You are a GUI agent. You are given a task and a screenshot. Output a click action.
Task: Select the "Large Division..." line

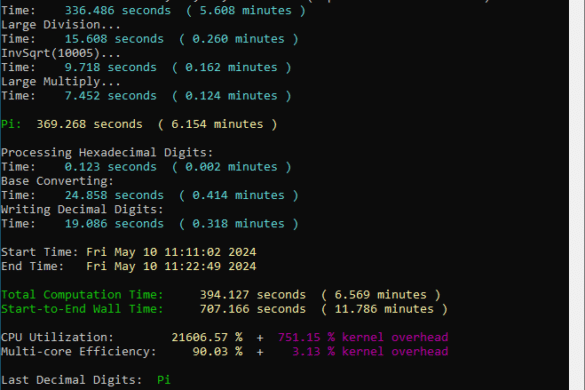61,25
